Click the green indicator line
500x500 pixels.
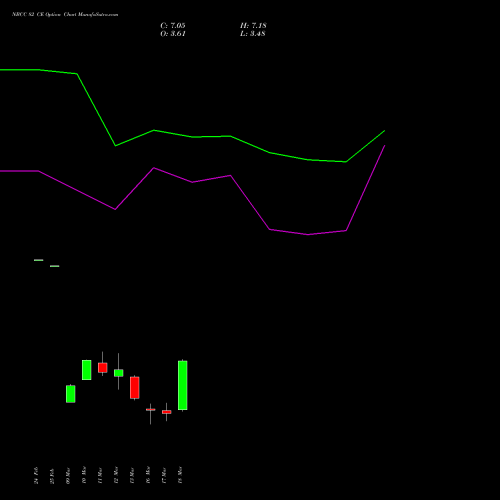(192, 137)
